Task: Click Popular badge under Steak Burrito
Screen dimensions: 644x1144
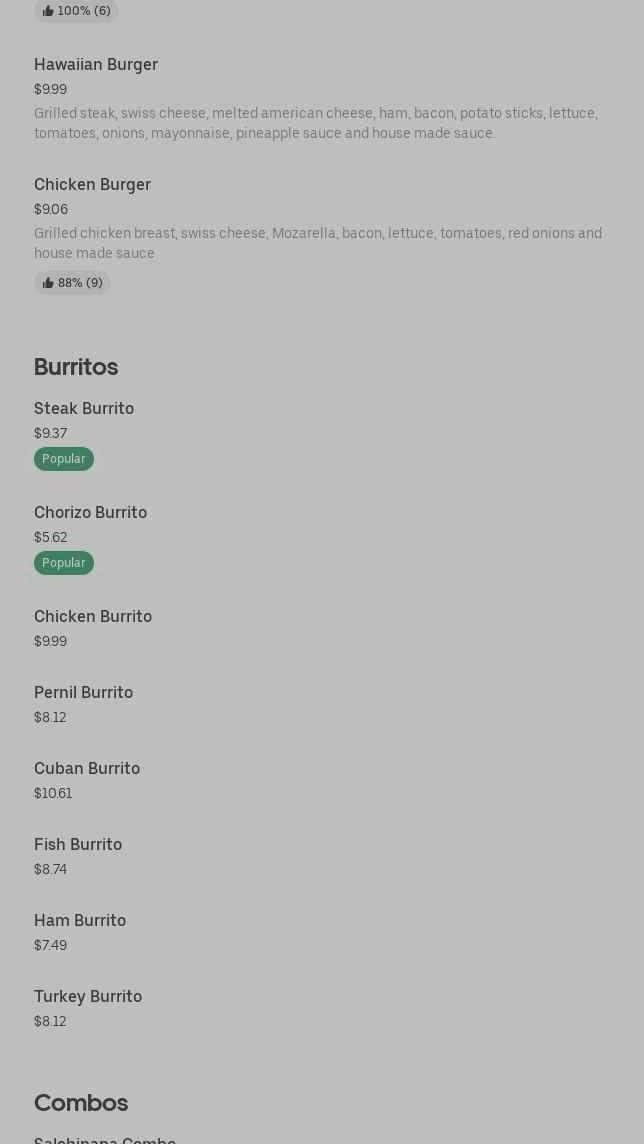Action: 64,459
